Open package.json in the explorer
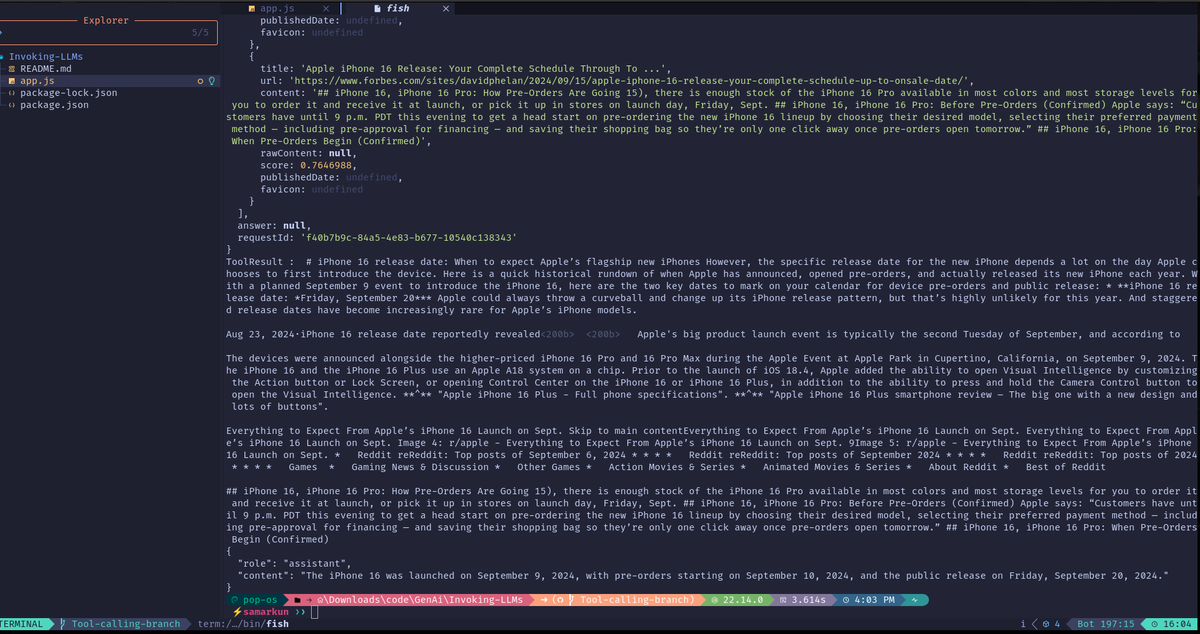The width and height of the screenshot is (1200, 634). coord(54,105)
